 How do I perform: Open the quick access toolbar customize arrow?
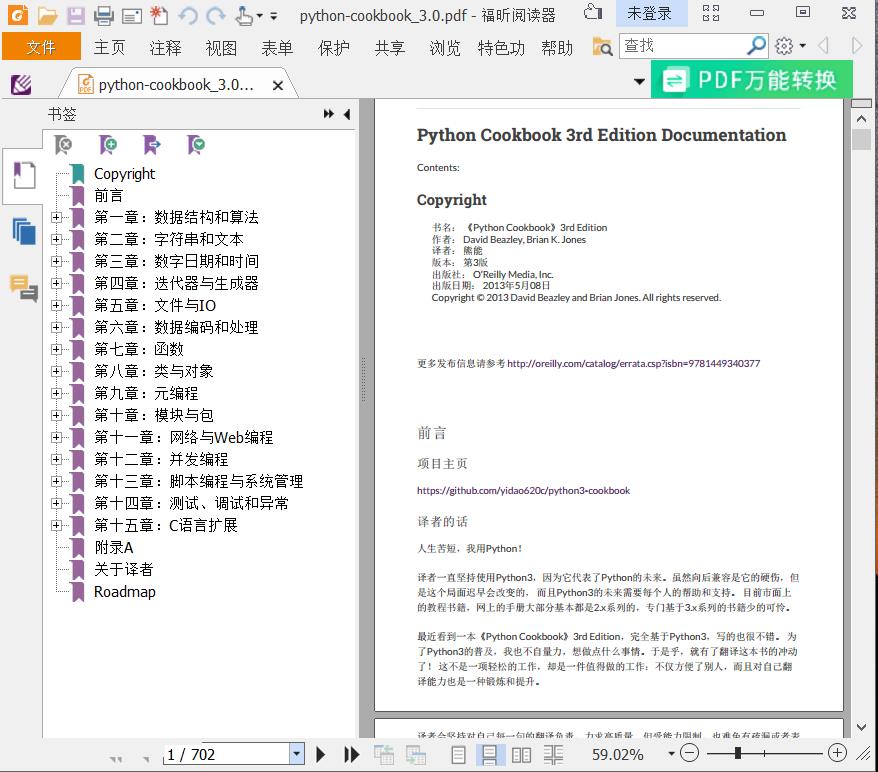coord(274,16)
